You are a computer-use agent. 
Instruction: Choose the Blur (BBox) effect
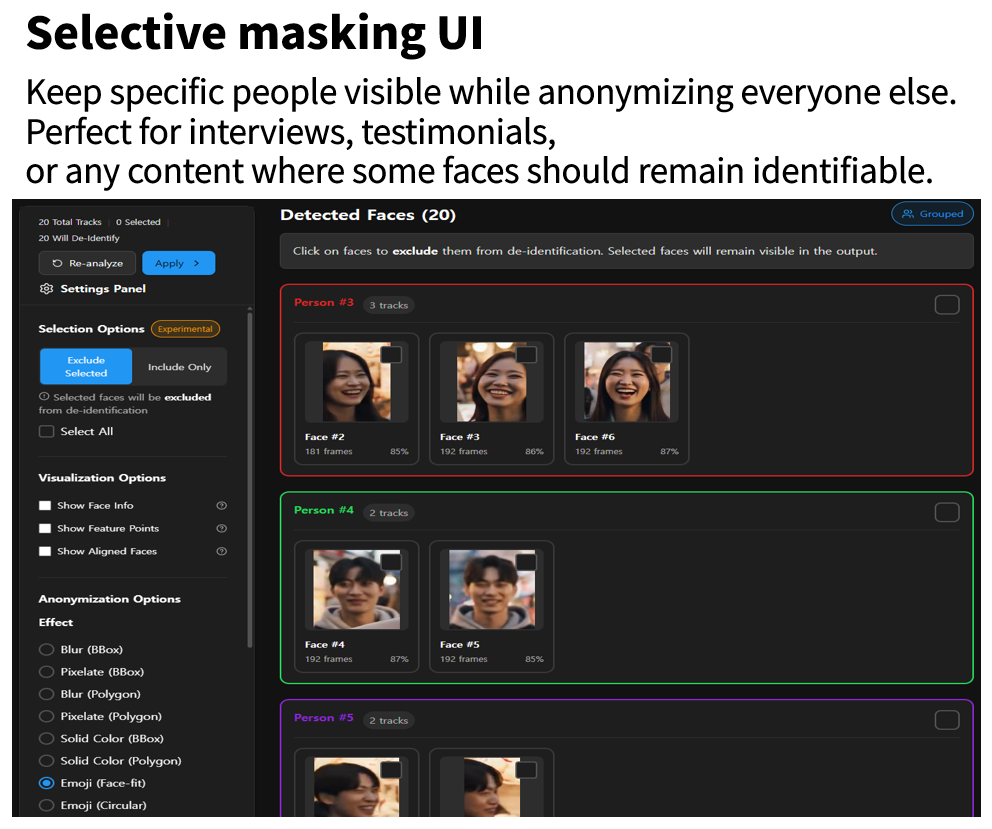coord(46,649)
